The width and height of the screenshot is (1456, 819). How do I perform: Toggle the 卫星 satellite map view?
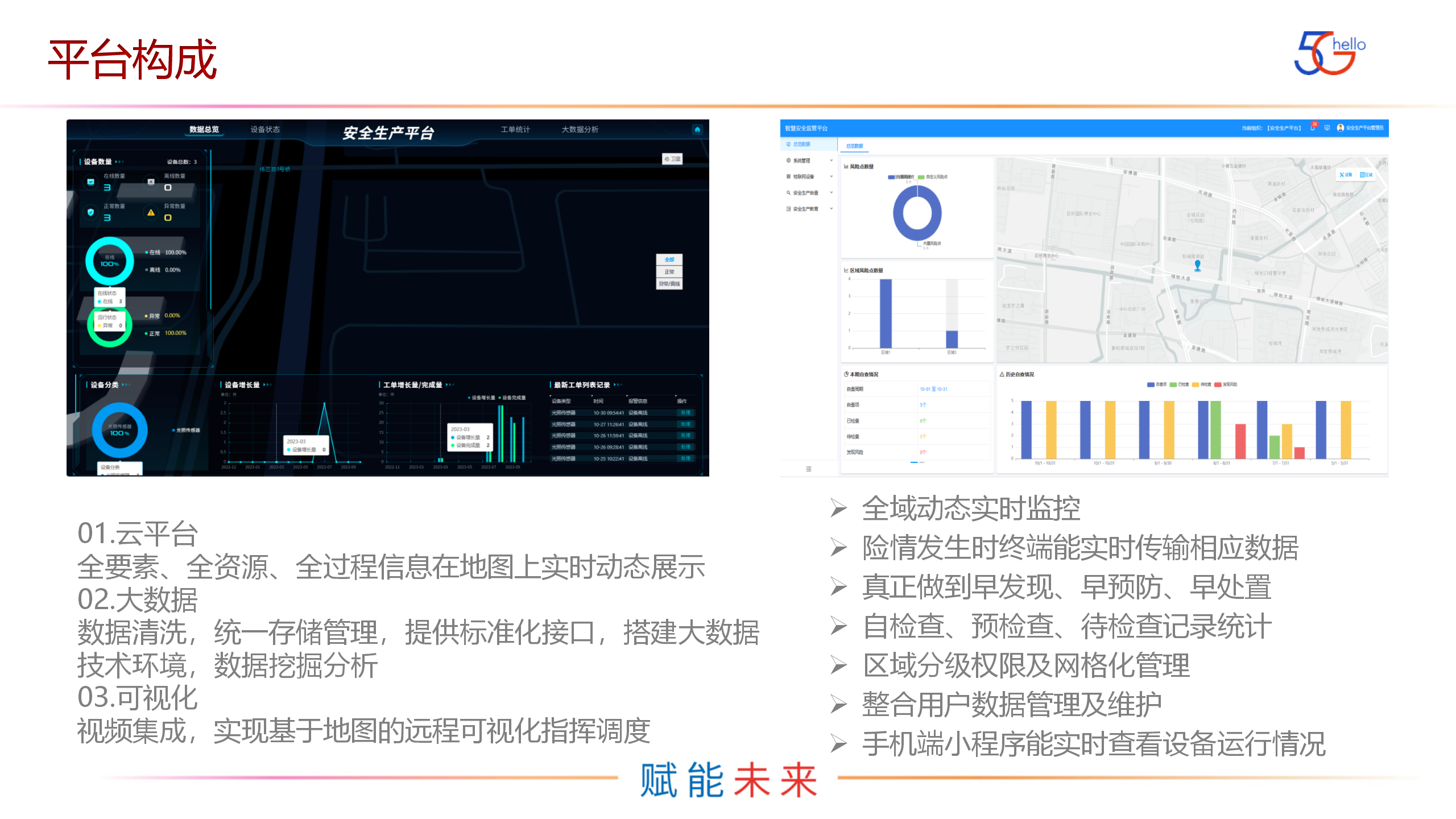coord(672,159)
